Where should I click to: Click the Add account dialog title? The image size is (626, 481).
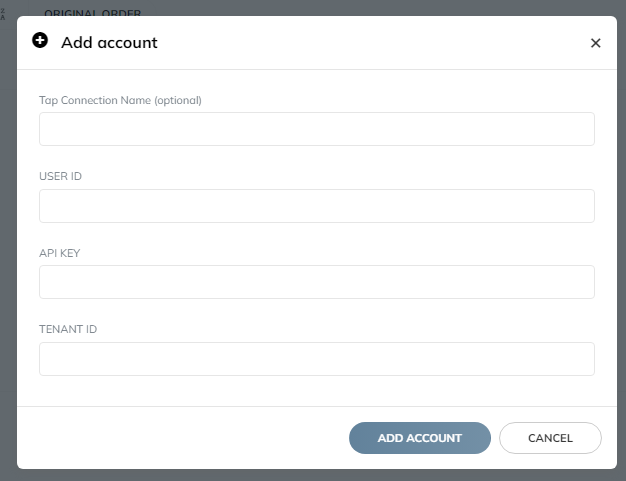(109, 42)
